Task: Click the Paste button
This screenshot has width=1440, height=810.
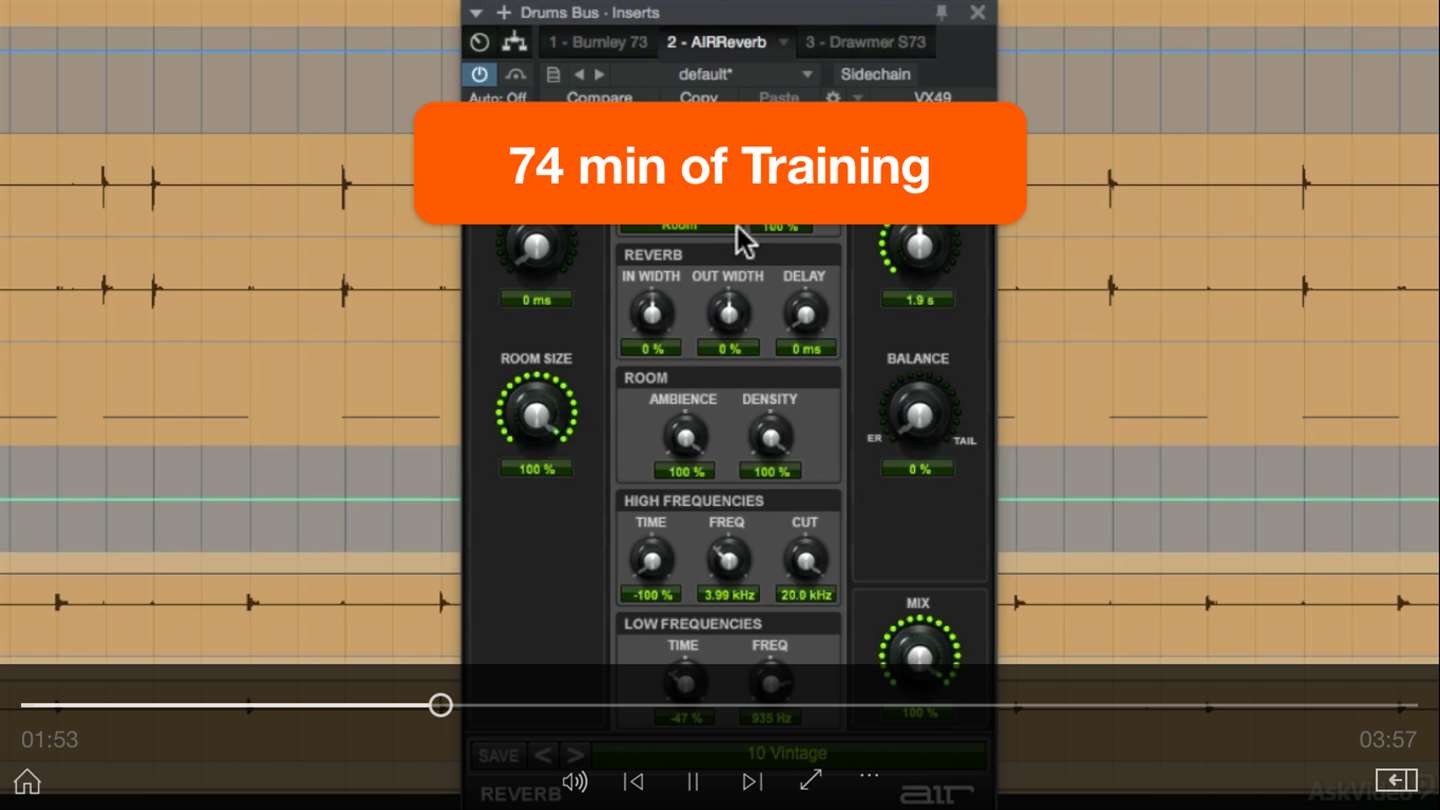Action: pos(778,97)
